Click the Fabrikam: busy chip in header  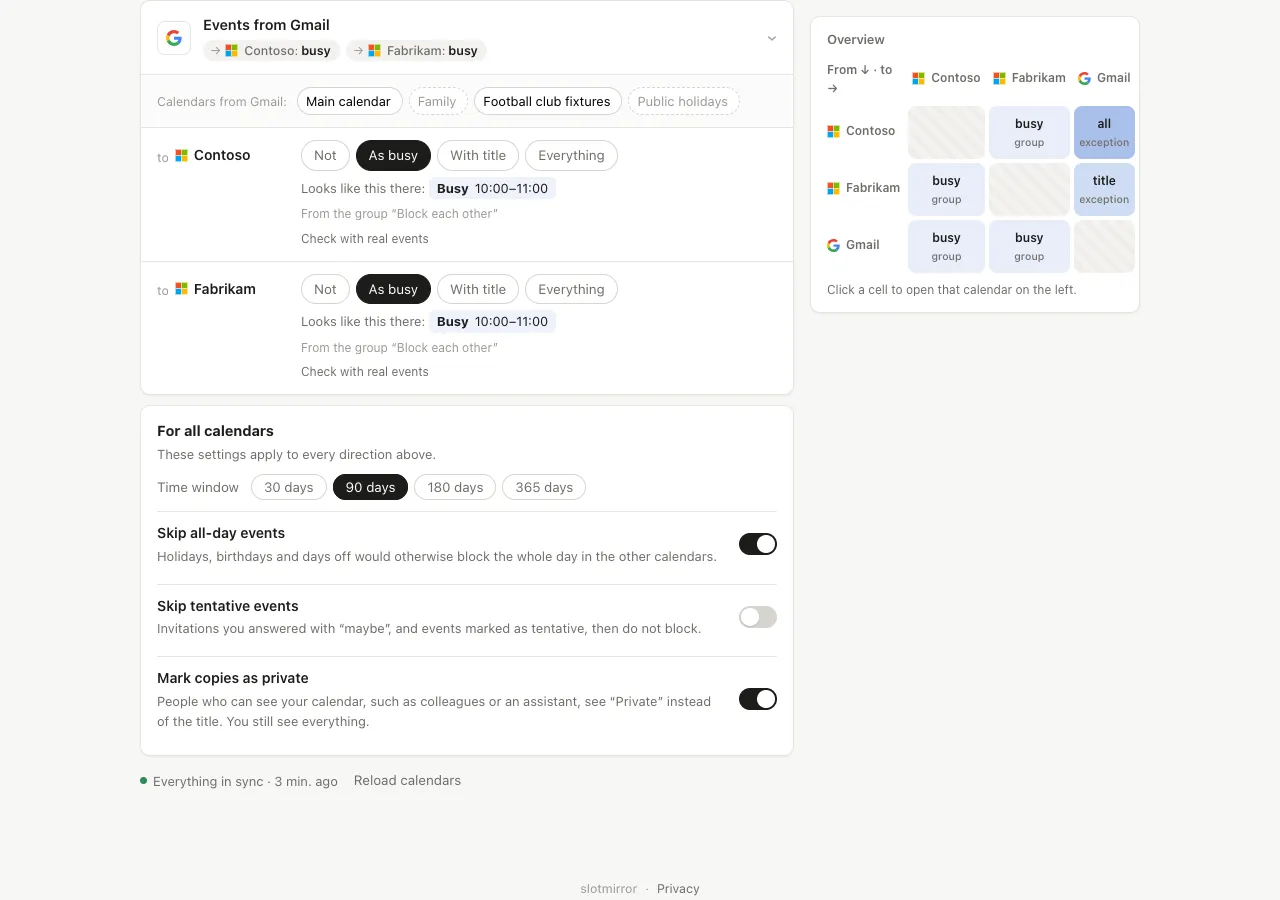[417, 50]
